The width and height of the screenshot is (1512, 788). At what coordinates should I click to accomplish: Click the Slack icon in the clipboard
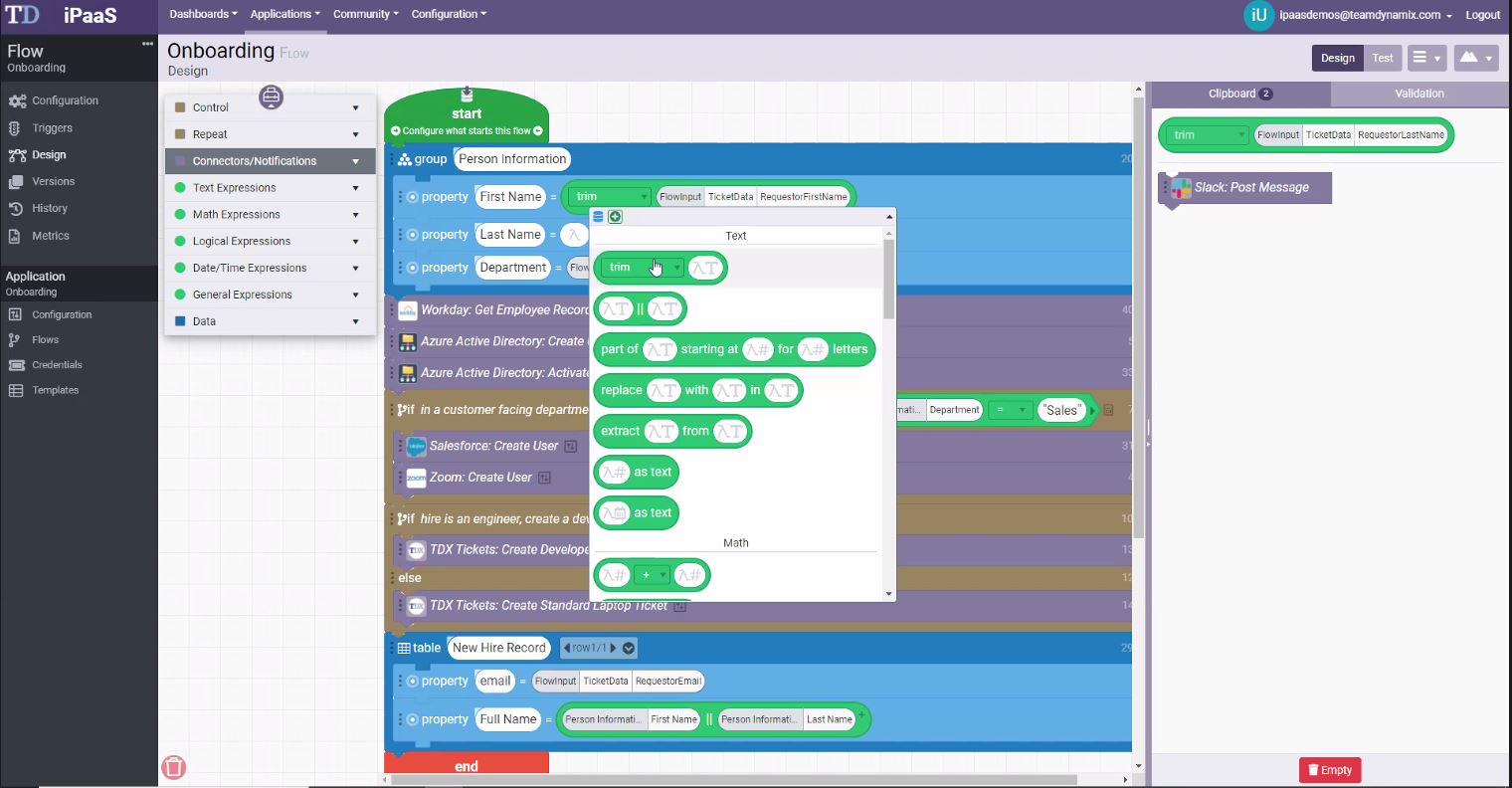(1181, 187)
